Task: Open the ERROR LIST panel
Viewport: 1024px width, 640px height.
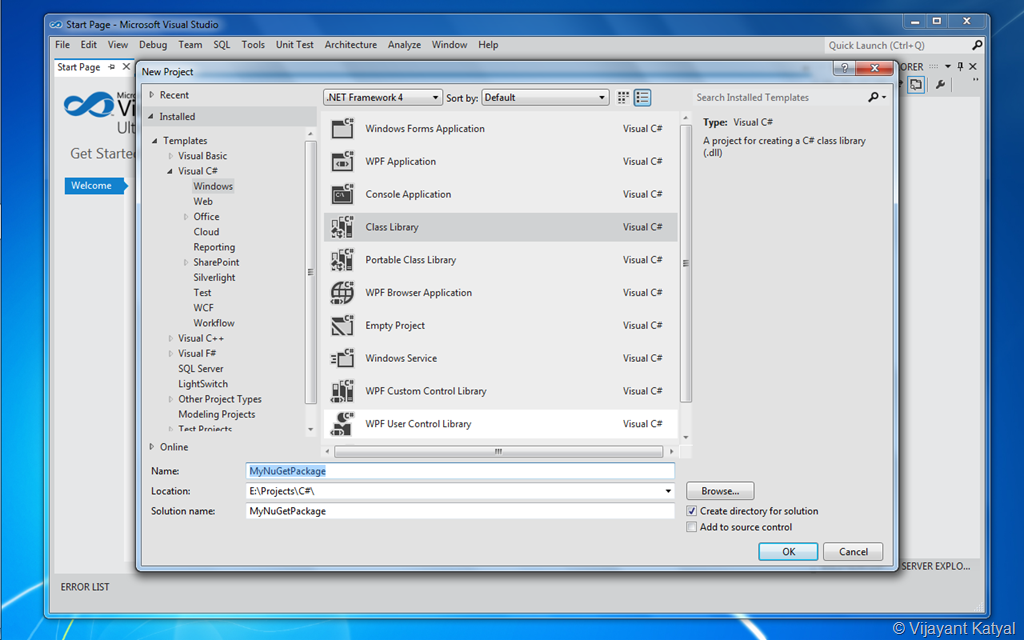Action: pyautogui.click(x=85, y=587)
